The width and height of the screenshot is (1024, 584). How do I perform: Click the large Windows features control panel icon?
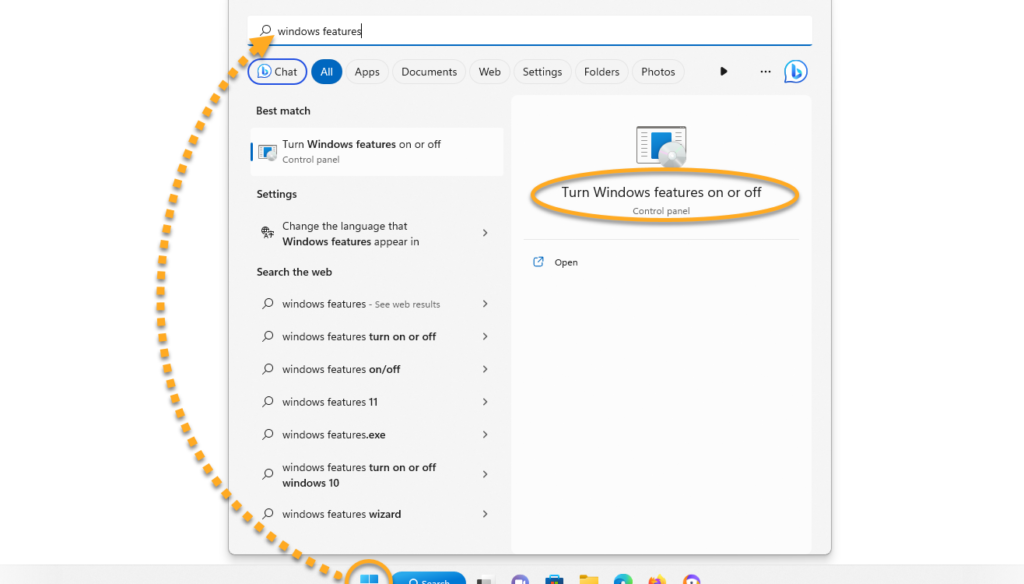click(661, 145)
